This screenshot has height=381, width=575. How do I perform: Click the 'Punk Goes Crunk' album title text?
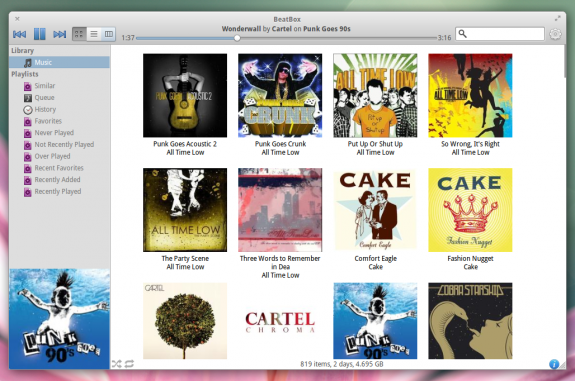pos(280,144)
